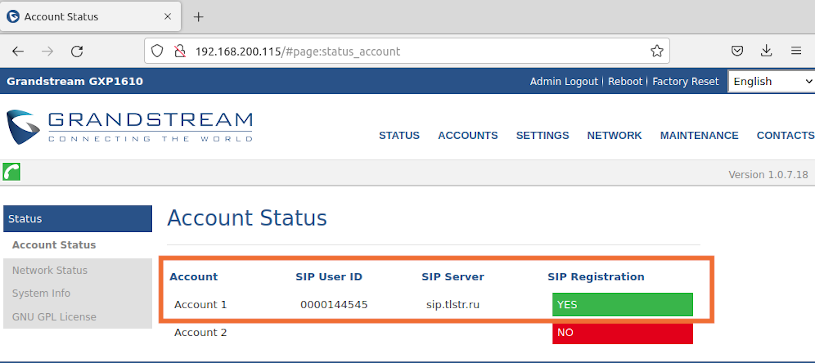
Task: Open System Info in sidebar
Action: (x=41, y=293)
